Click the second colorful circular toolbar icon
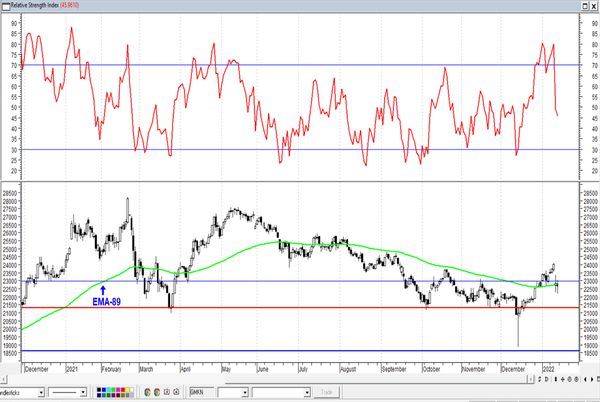The image size is (600, 402). pyautogui.click(x=157, y=392)
